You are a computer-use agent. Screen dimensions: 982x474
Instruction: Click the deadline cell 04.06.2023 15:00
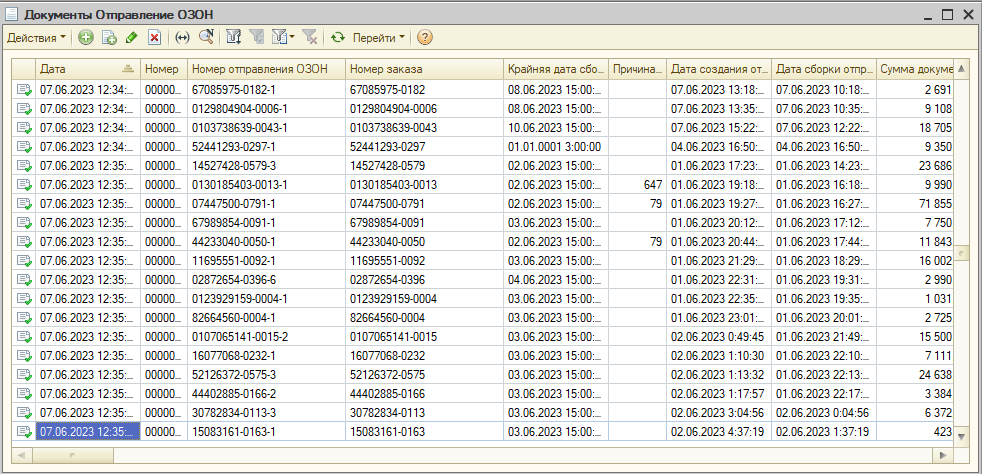[x=556, y=279]
